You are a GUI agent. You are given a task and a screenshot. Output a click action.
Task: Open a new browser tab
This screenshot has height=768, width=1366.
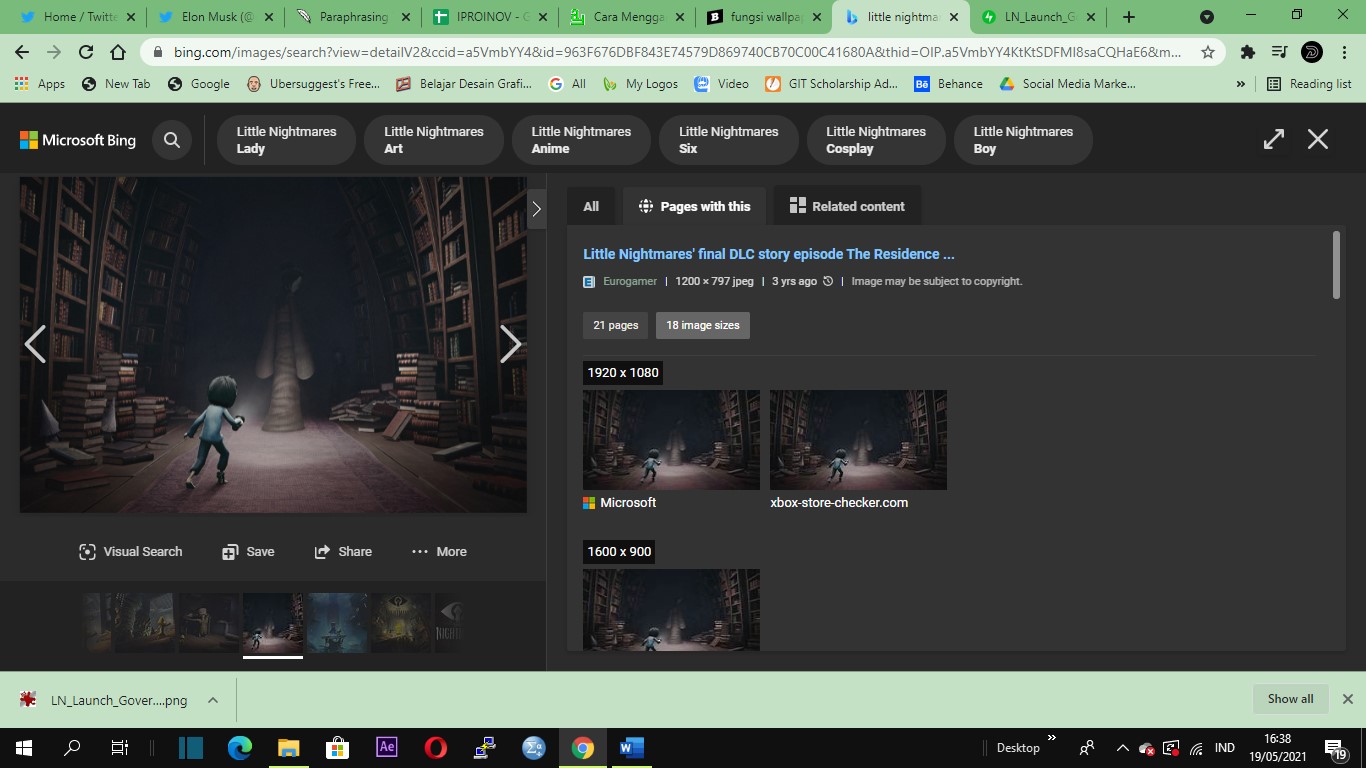point(1129,17)
